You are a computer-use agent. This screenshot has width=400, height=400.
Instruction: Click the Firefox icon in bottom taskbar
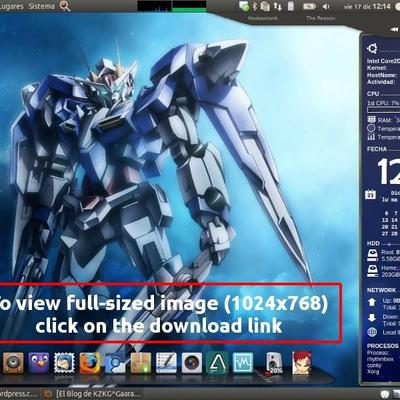pyautogui.click(x=48, y=394)
